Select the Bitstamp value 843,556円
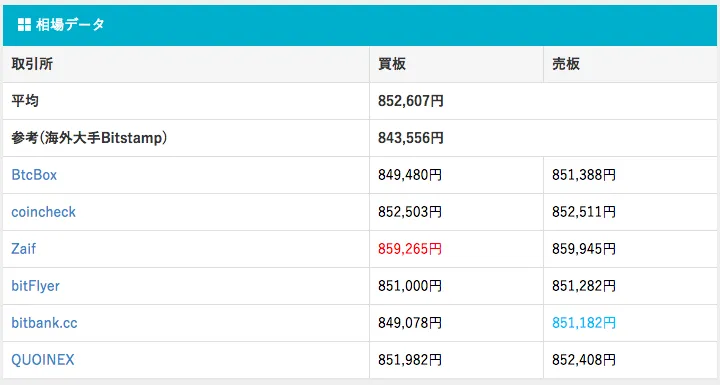720x385 pixels. (x=411, y=138)
